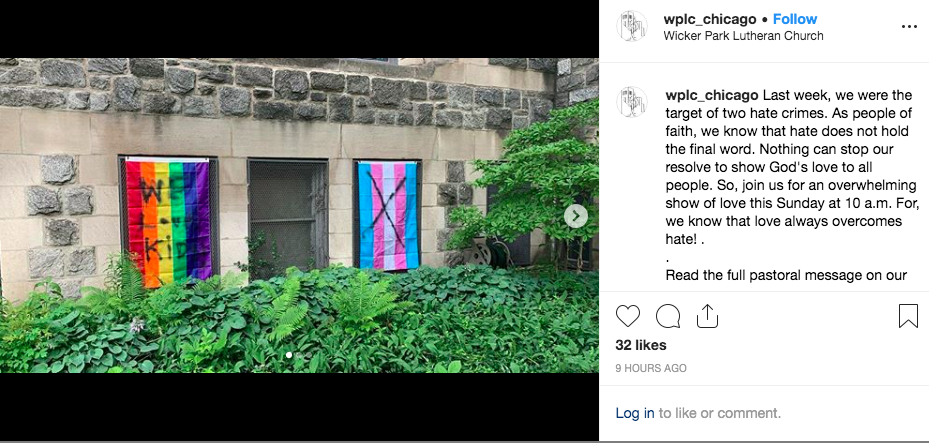Click the wplc_chicago profile avatar in header
The image size is (929, 443).
click(632, 26)
